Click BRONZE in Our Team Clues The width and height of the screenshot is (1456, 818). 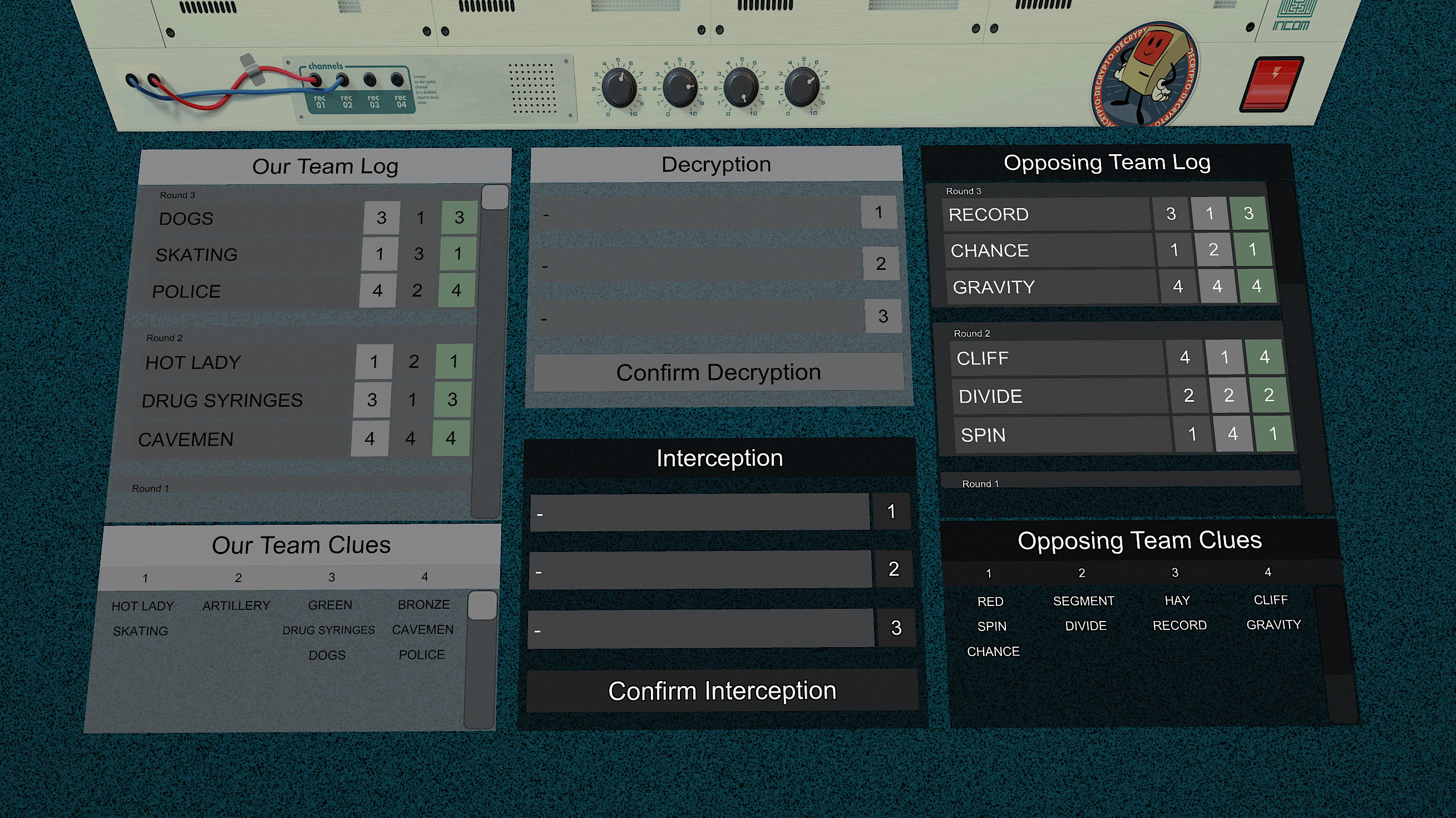[424, 605]
